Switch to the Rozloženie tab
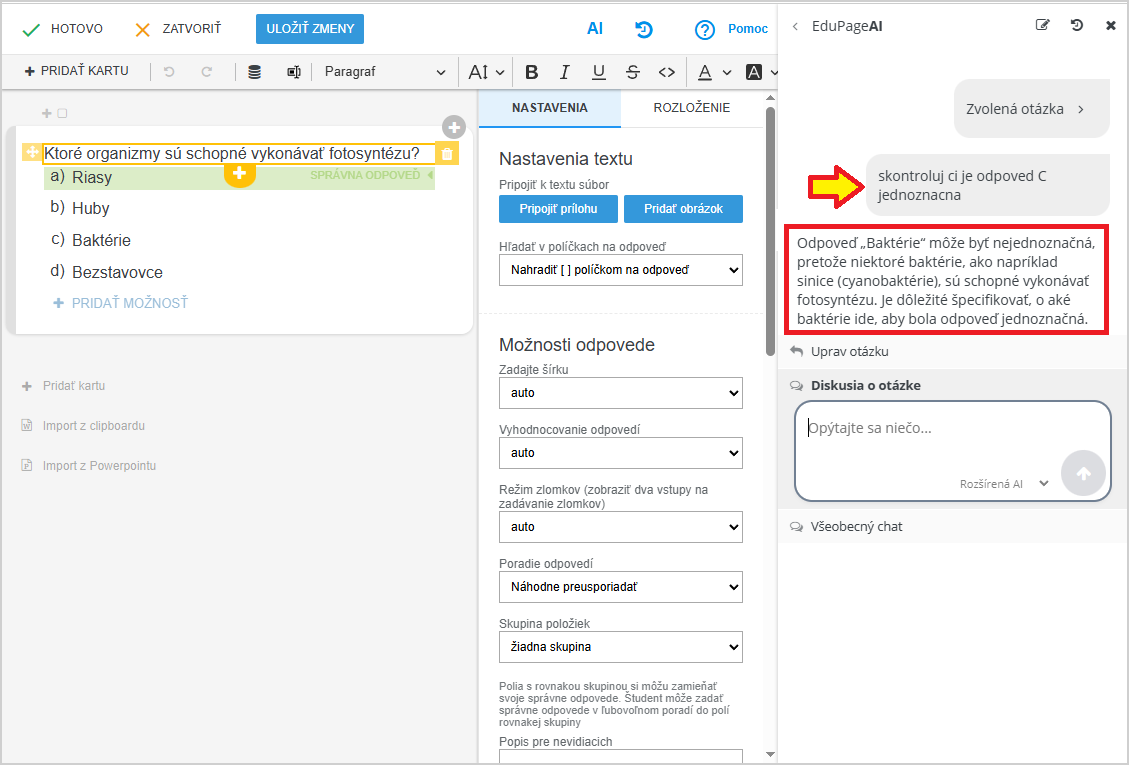Image resolution: width=1129 pixels, height=765 pixels. click(x=691, y=108)
